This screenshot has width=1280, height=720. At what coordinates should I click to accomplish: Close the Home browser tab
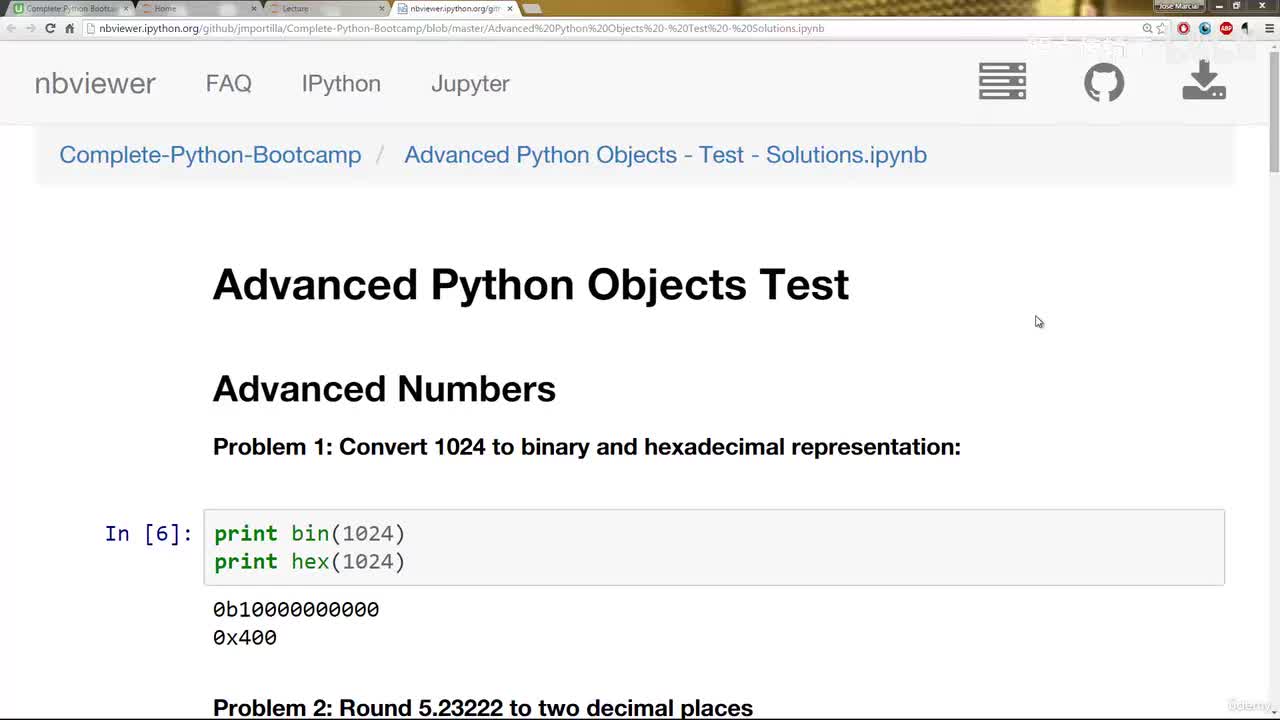click(254, 8)
